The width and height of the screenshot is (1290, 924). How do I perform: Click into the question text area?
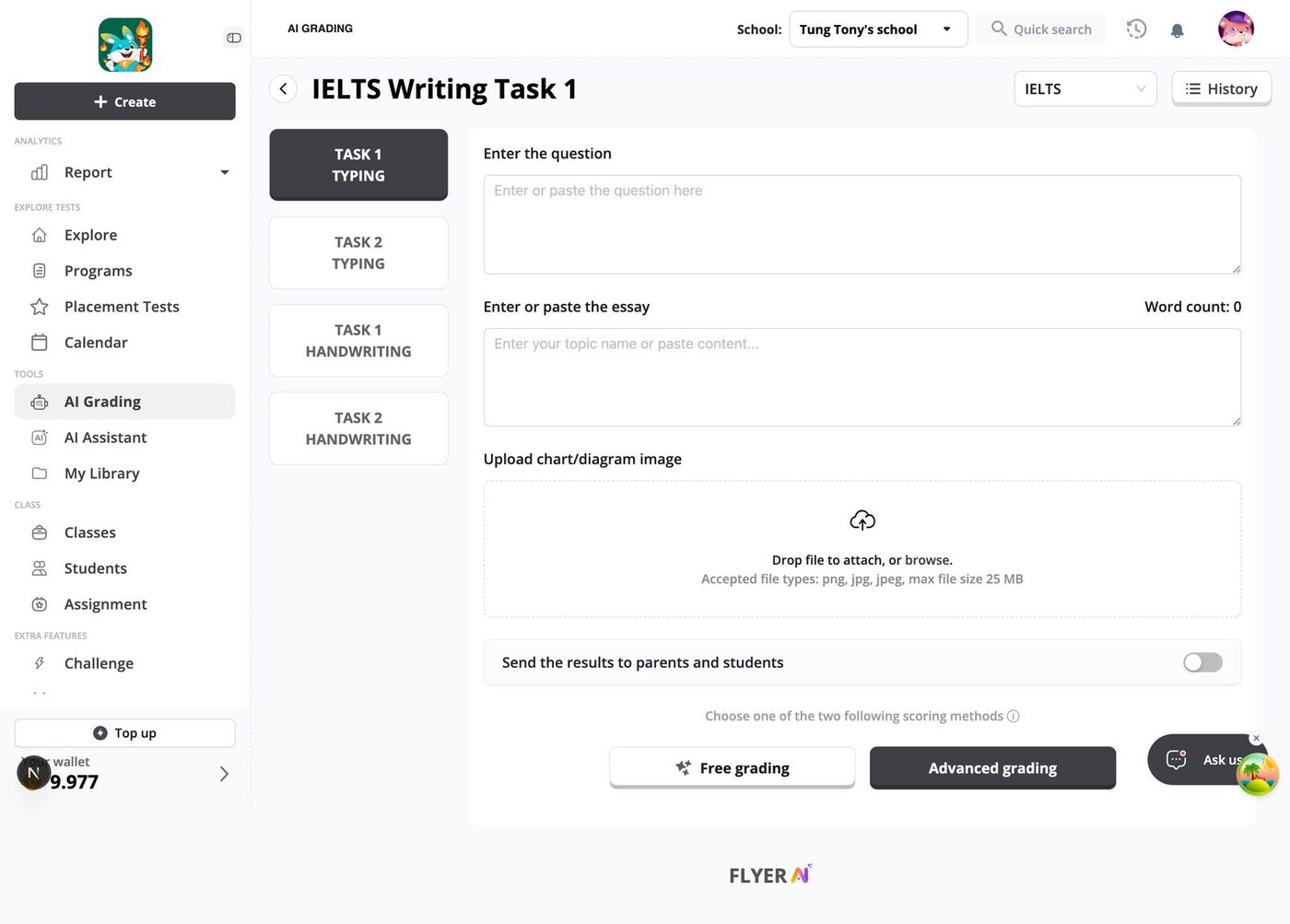point(862,224)
